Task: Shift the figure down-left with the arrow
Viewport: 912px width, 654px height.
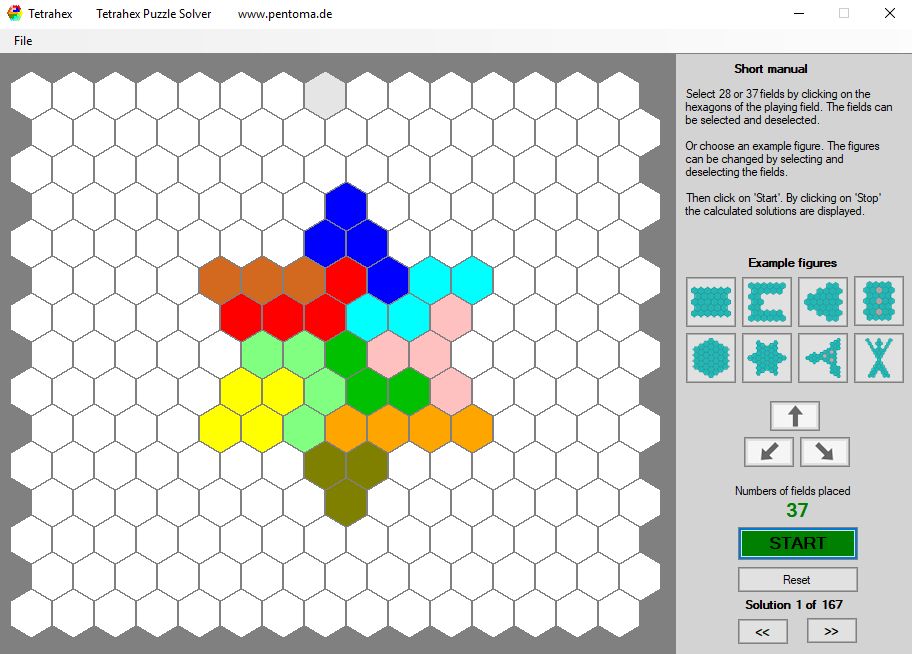Action: click(x=769, y=452)
